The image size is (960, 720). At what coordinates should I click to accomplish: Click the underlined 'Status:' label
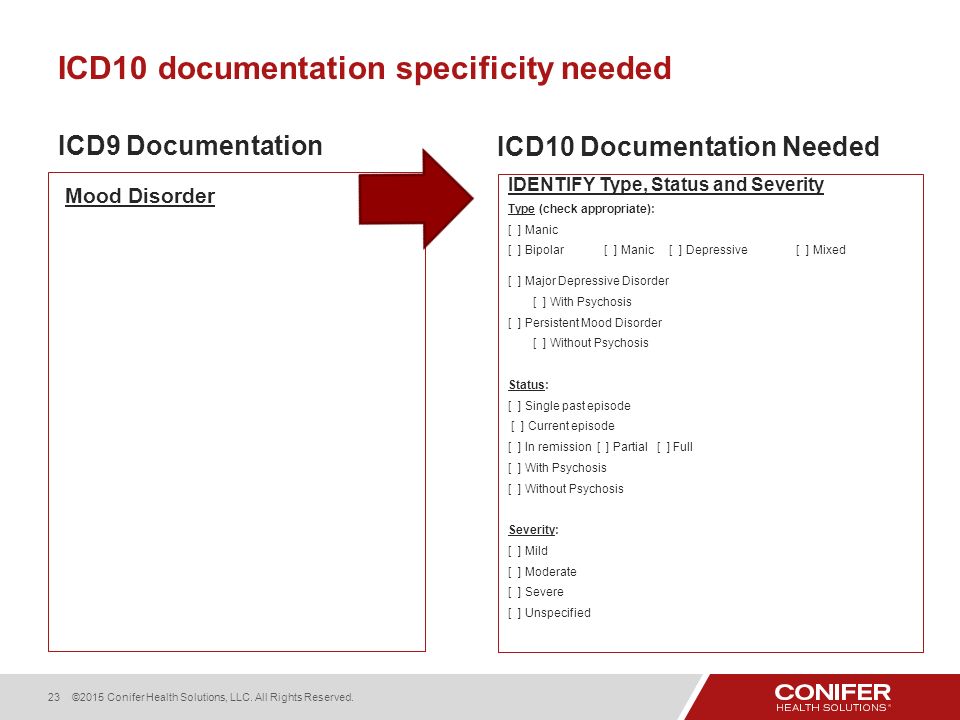(528, 385)
